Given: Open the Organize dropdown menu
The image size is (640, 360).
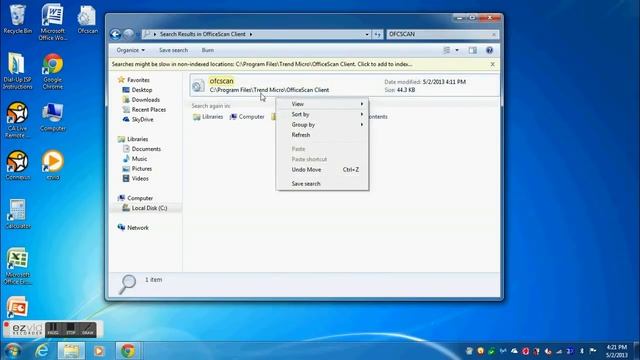Looking at the screenshot, I should [130, 50].
